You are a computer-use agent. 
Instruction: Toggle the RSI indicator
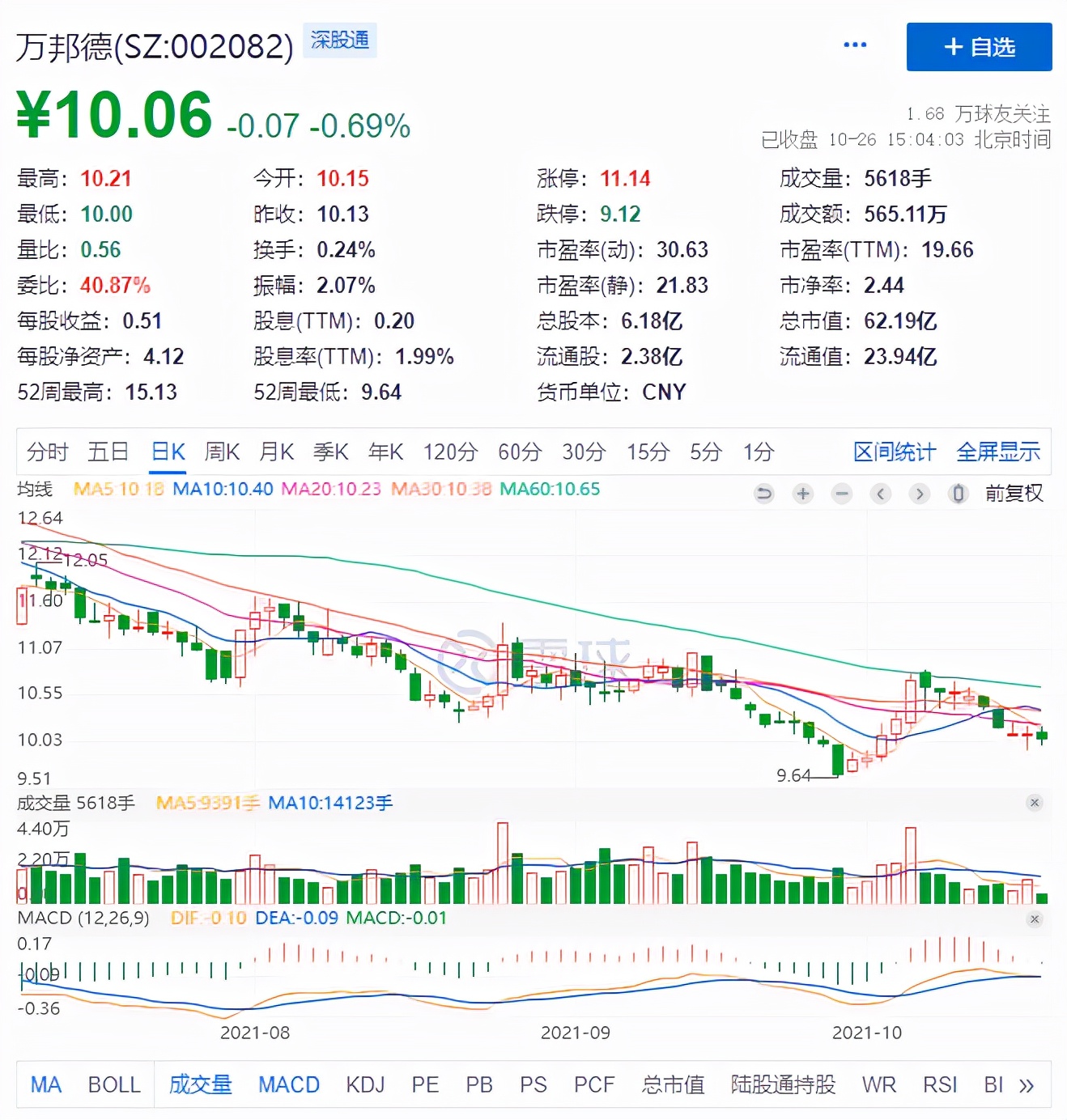point(940,1084)
